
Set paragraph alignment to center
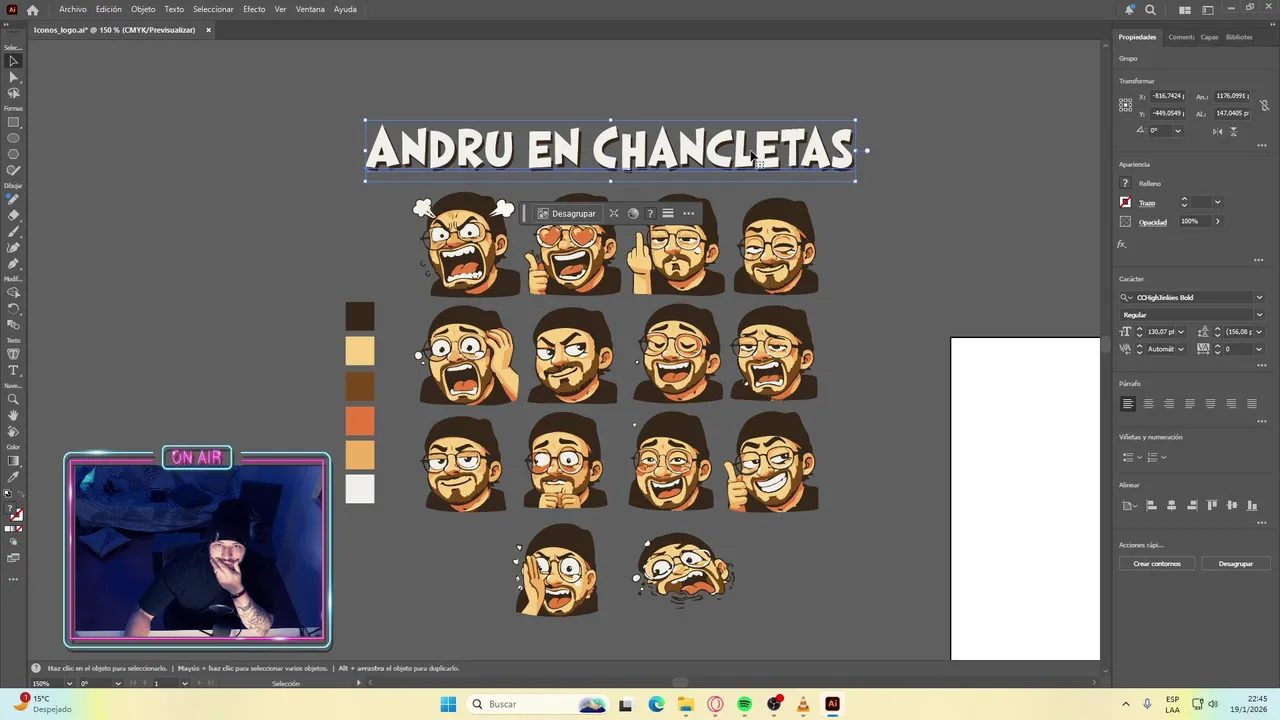pyautogui.click(x=1148, y=404)
